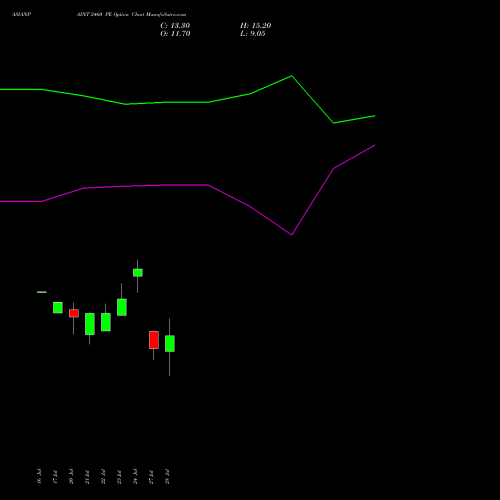Select the small red candle for 20 Jul

(x=74, y=313)
